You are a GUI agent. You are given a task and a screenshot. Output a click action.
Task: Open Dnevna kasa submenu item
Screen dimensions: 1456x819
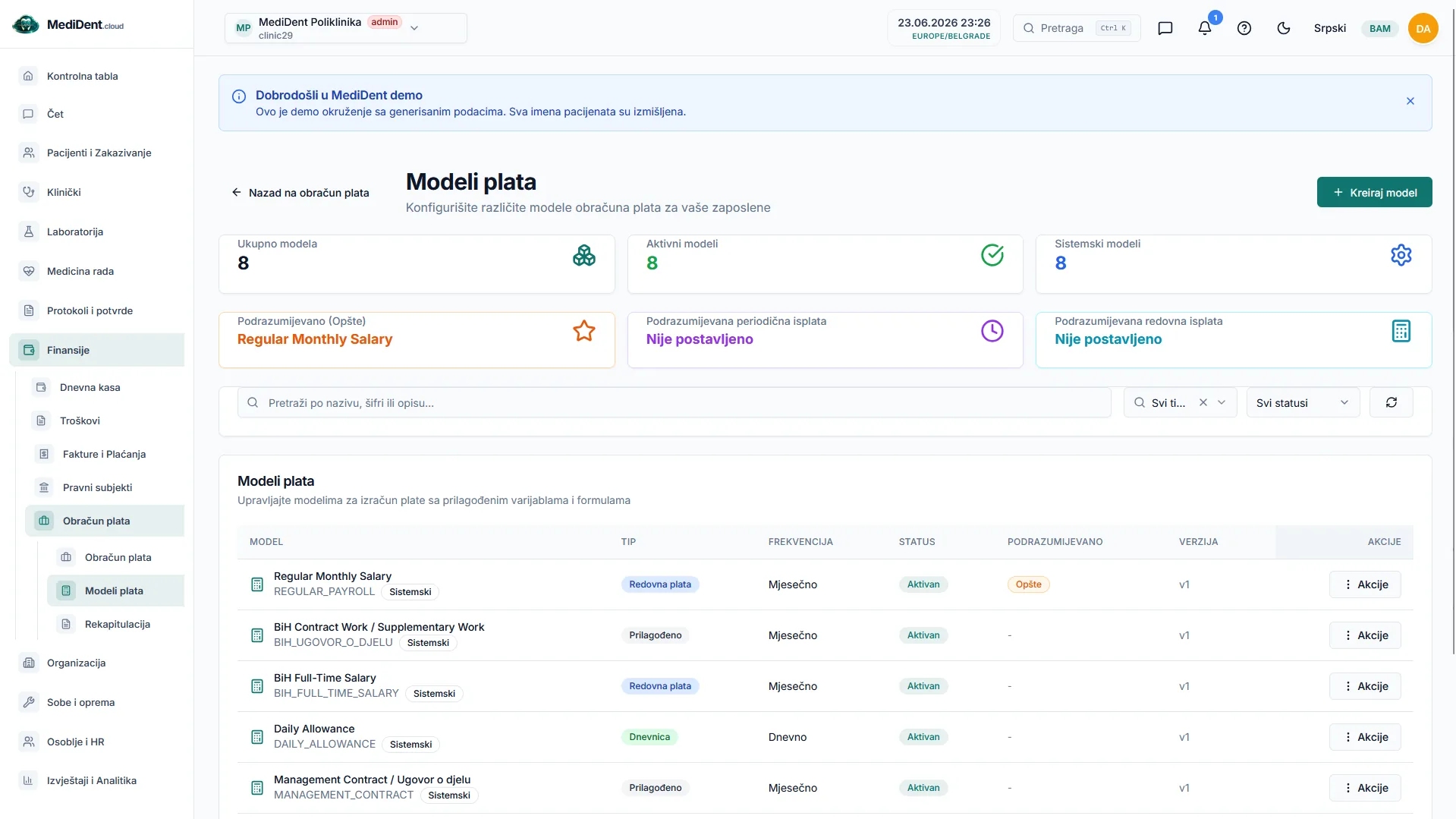tap(105, 387)
